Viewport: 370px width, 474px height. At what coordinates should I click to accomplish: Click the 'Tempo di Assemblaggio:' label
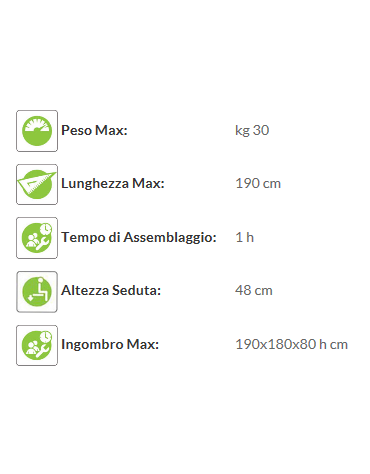[x=139, y=237]
